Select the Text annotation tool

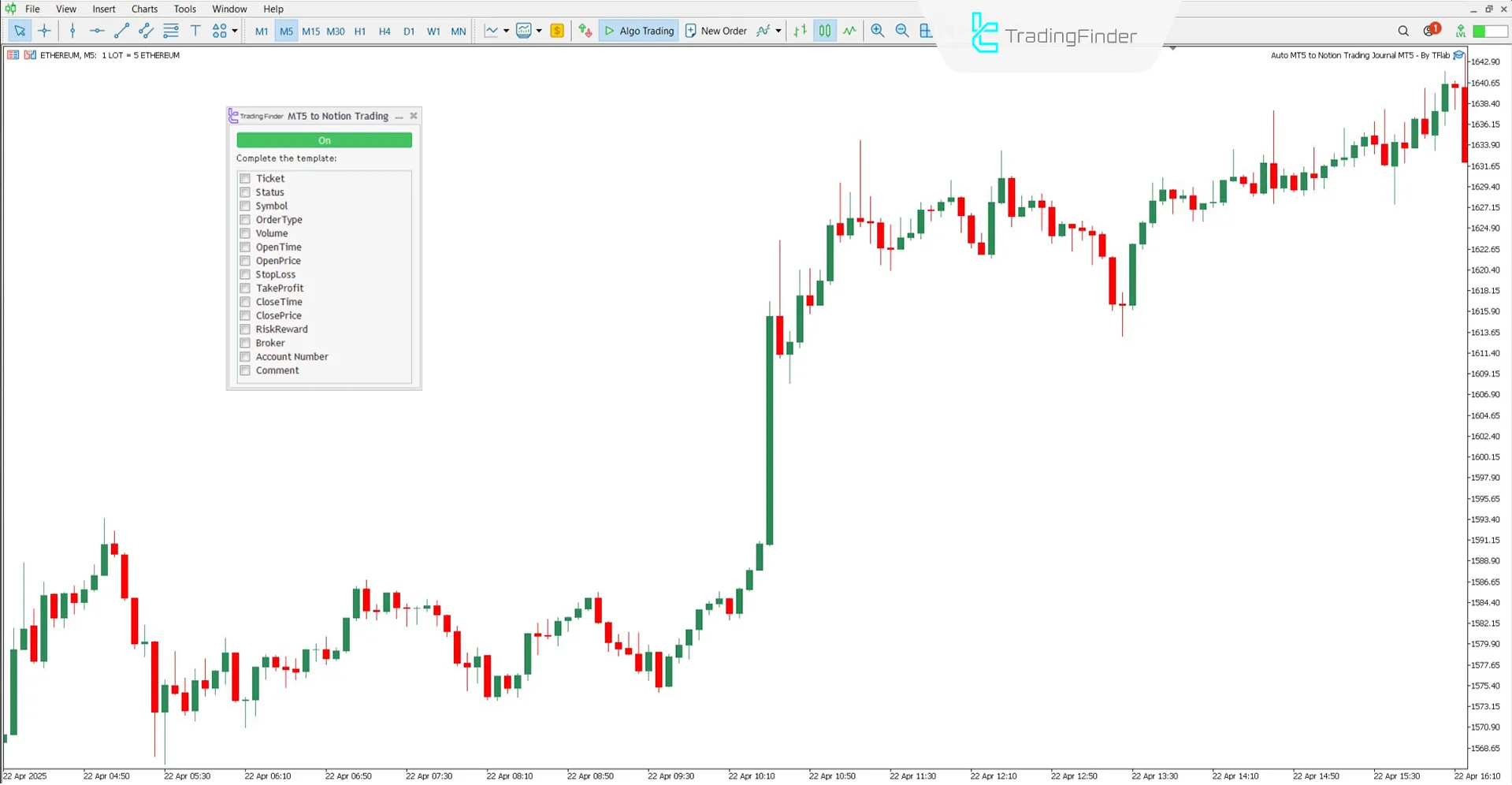pyautogui.click(x=195, y=31)
